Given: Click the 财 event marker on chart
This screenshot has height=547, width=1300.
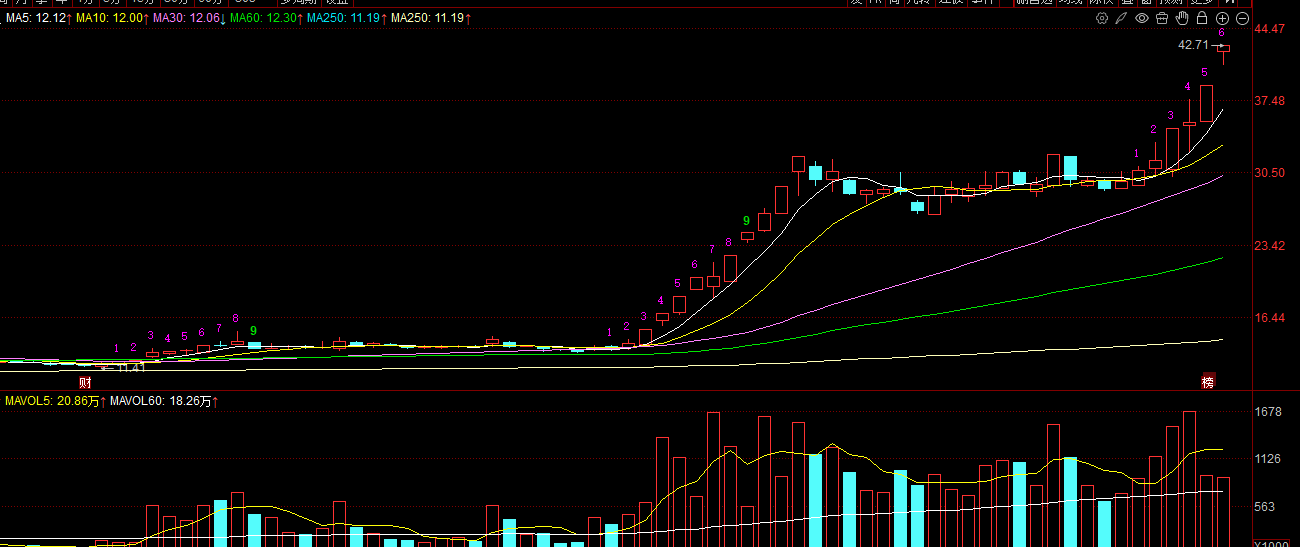Looking at the screenshot, I should click(86, 382).
